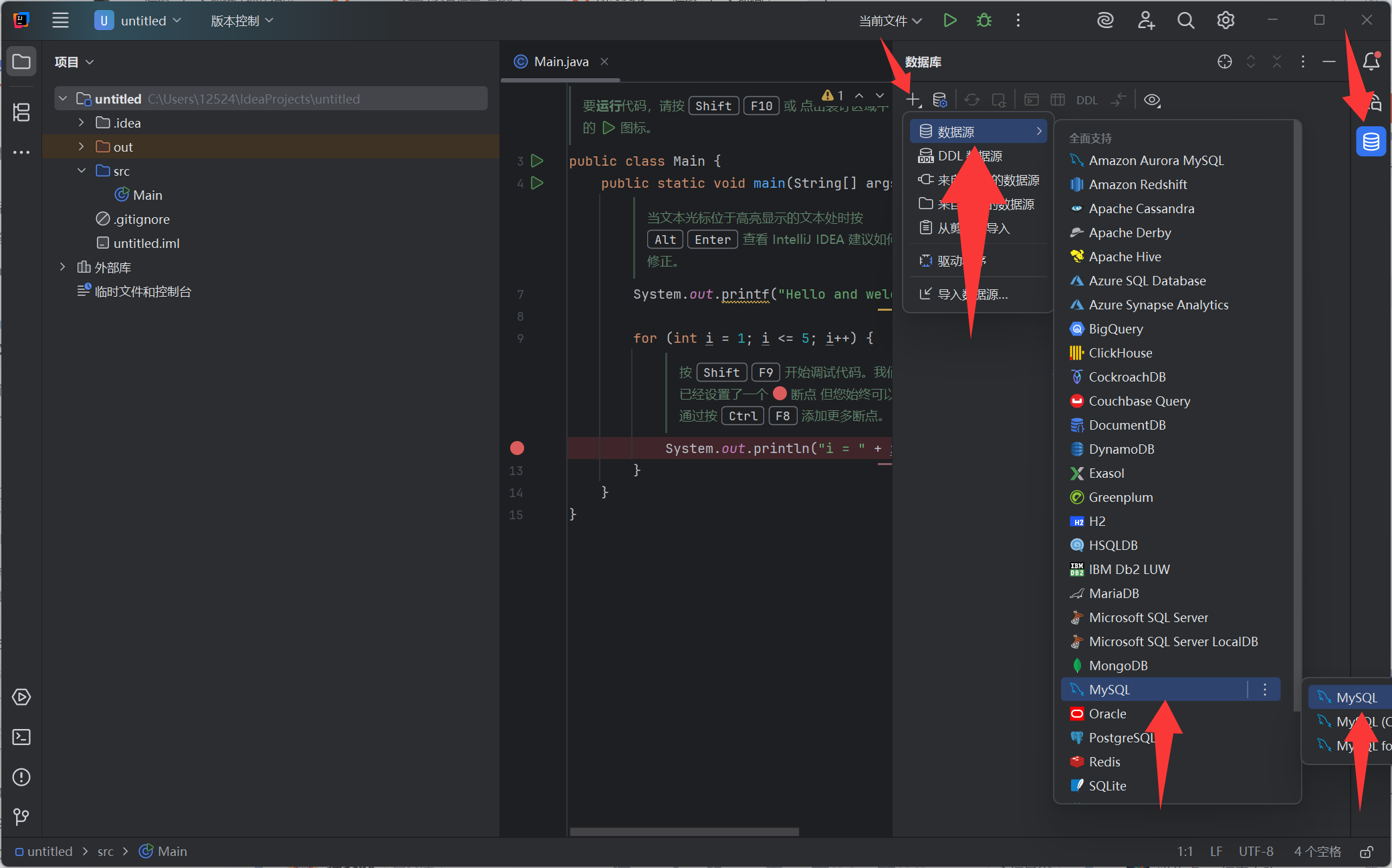This screenshot has width=1392, height=868.
Task: Open the Notifications bell icon
Action: tap(1371, 61)
